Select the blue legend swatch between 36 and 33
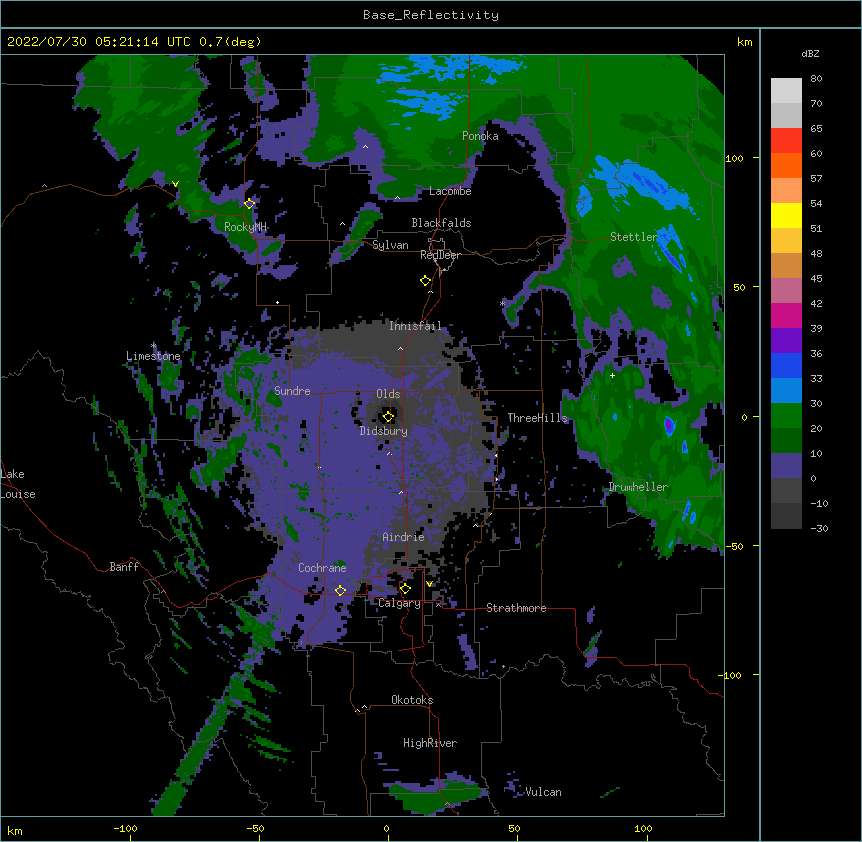The image size is (862, 842). click(786, 365)
